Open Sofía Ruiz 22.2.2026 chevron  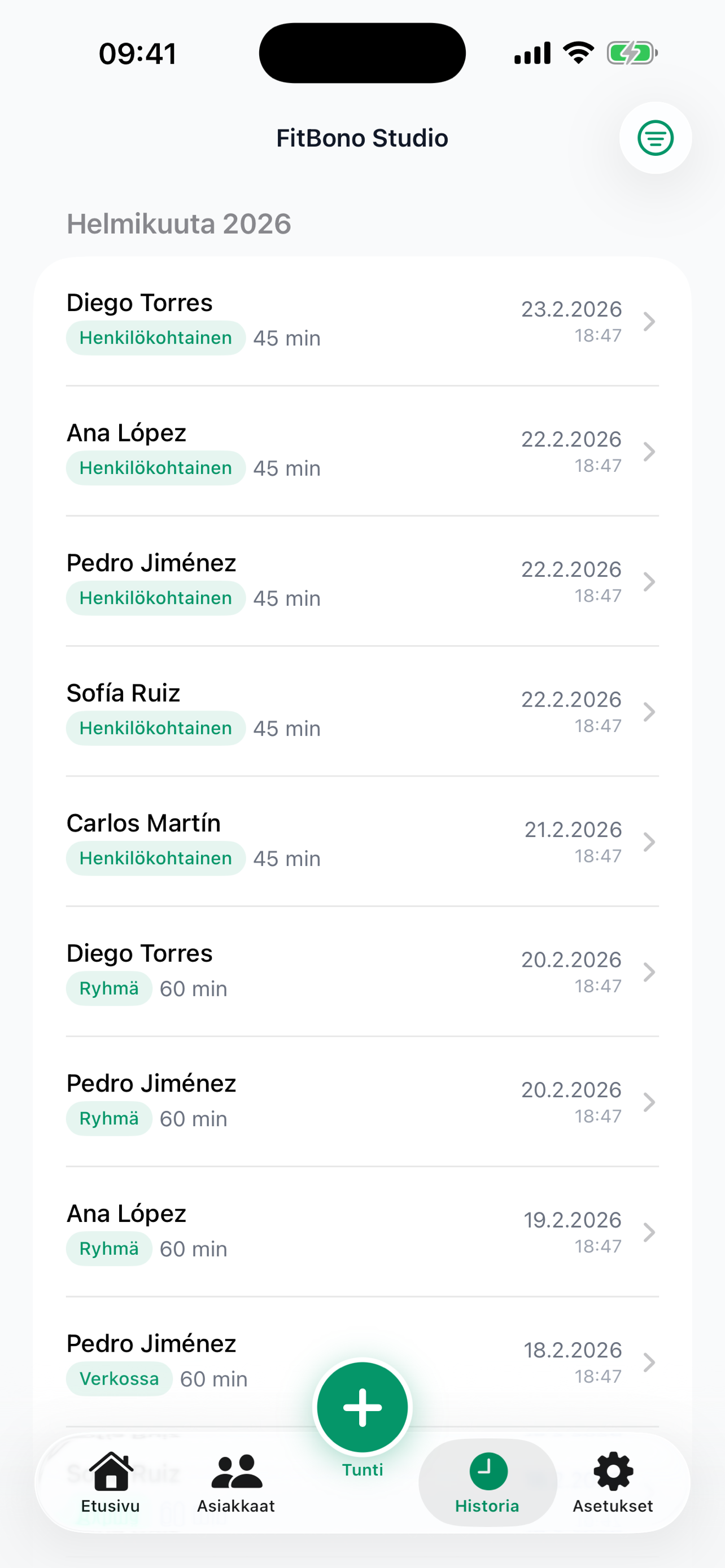[x=649, y=712]
